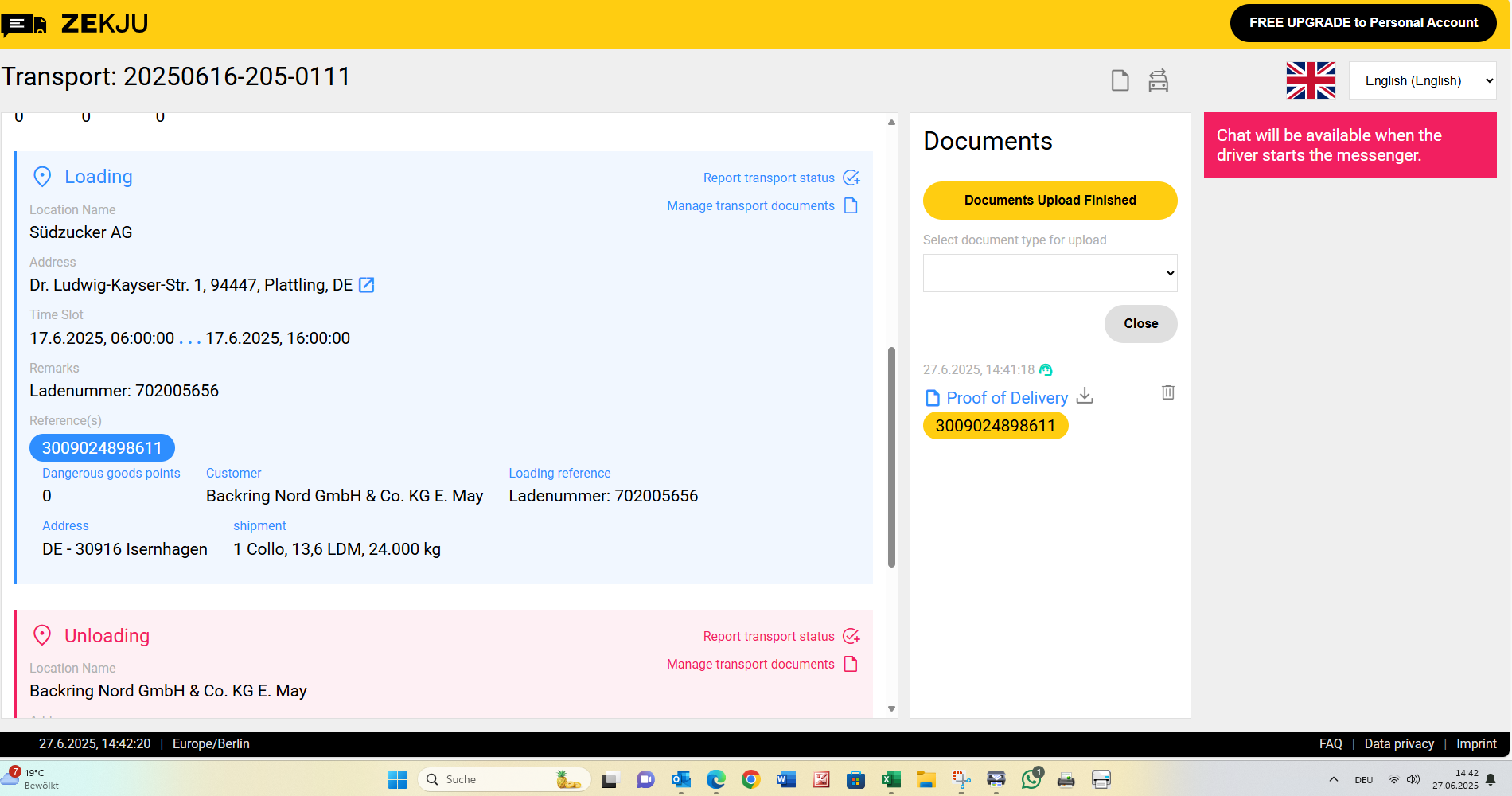Click the Windows taskbar Suche search box
The image size is (1512, 796).
[x=505, y=779]
